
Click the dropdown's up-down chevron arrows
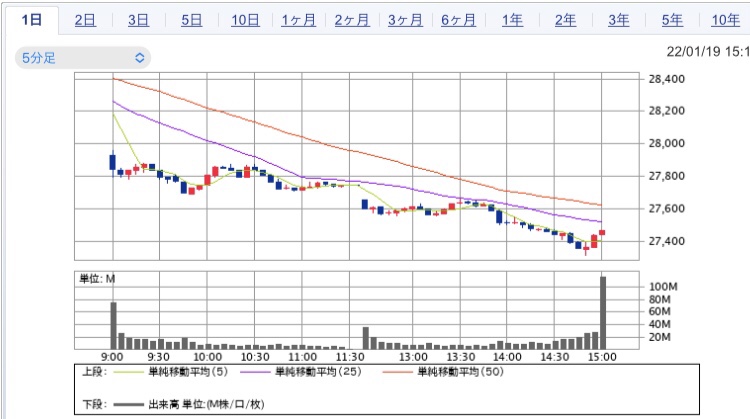(x=140, y=58)
